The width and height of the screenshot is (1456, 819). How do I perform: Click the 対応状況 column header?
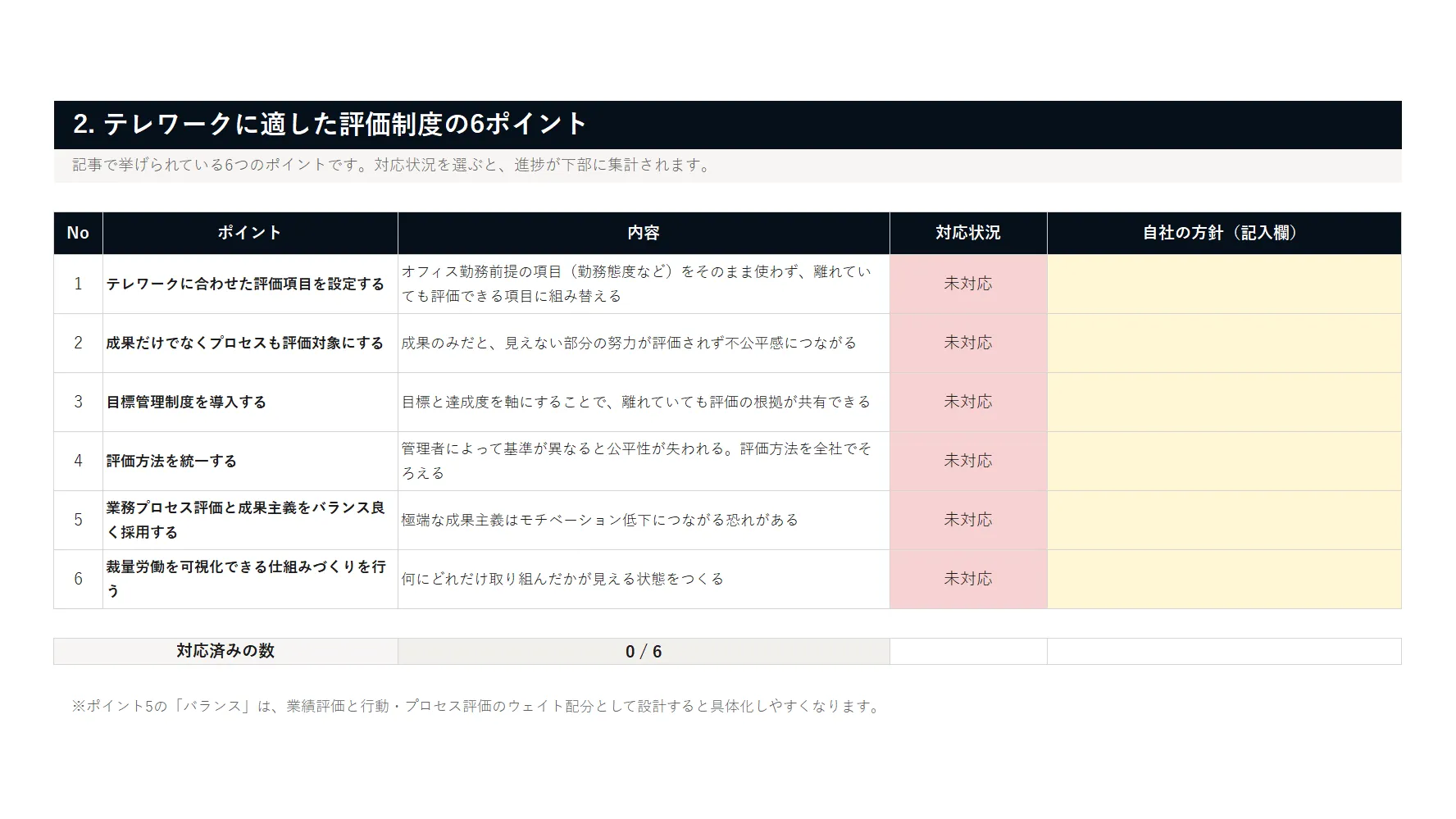pos(968,233)
